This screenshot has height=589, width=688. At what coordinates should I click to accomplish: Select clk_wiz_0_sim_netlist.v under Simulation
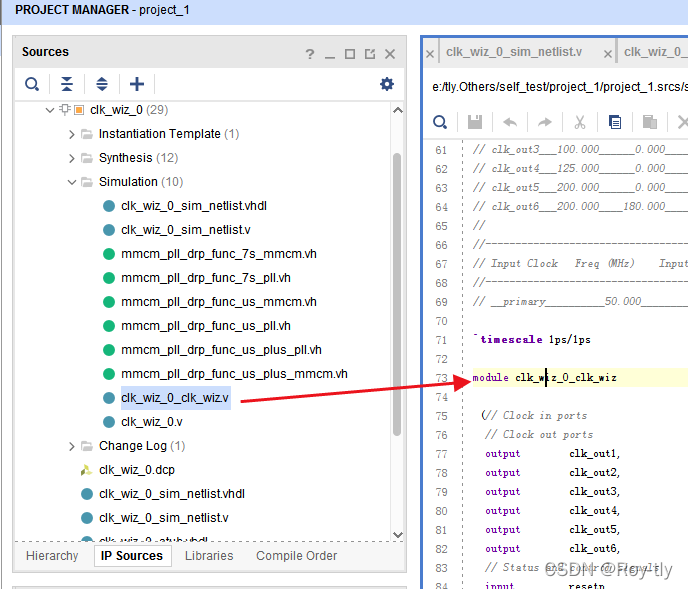(186, 230)
